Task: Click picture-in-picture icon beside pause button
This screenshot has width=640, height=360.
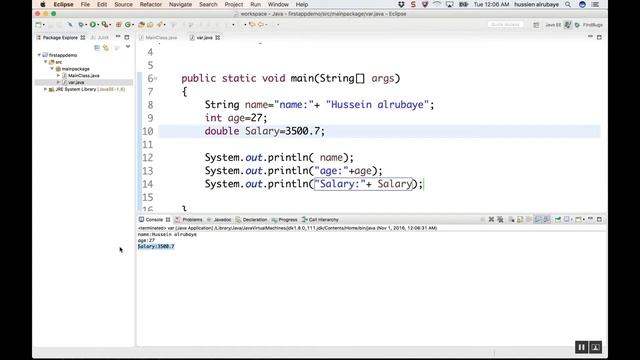Action: click(x=595, y=347)
